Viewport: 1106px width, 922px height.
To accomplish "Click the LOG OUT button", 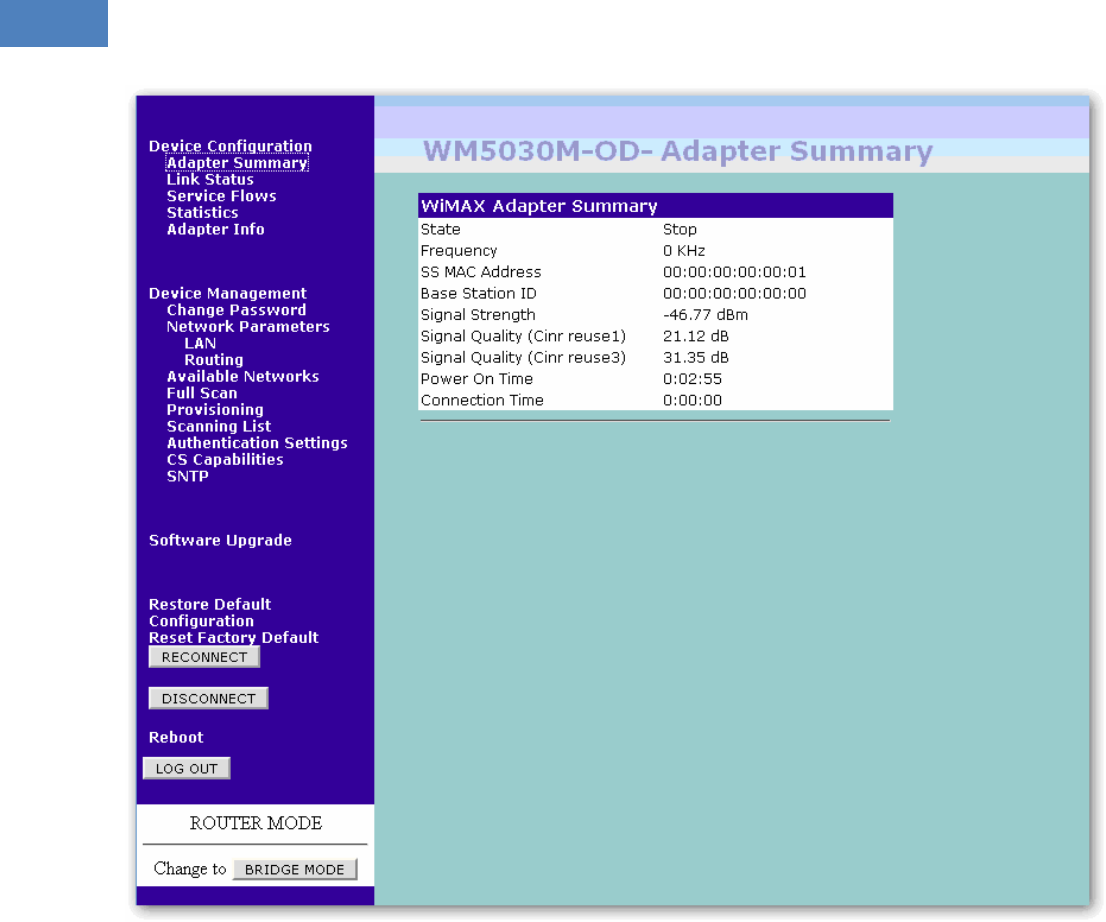I will coord(186,769).
